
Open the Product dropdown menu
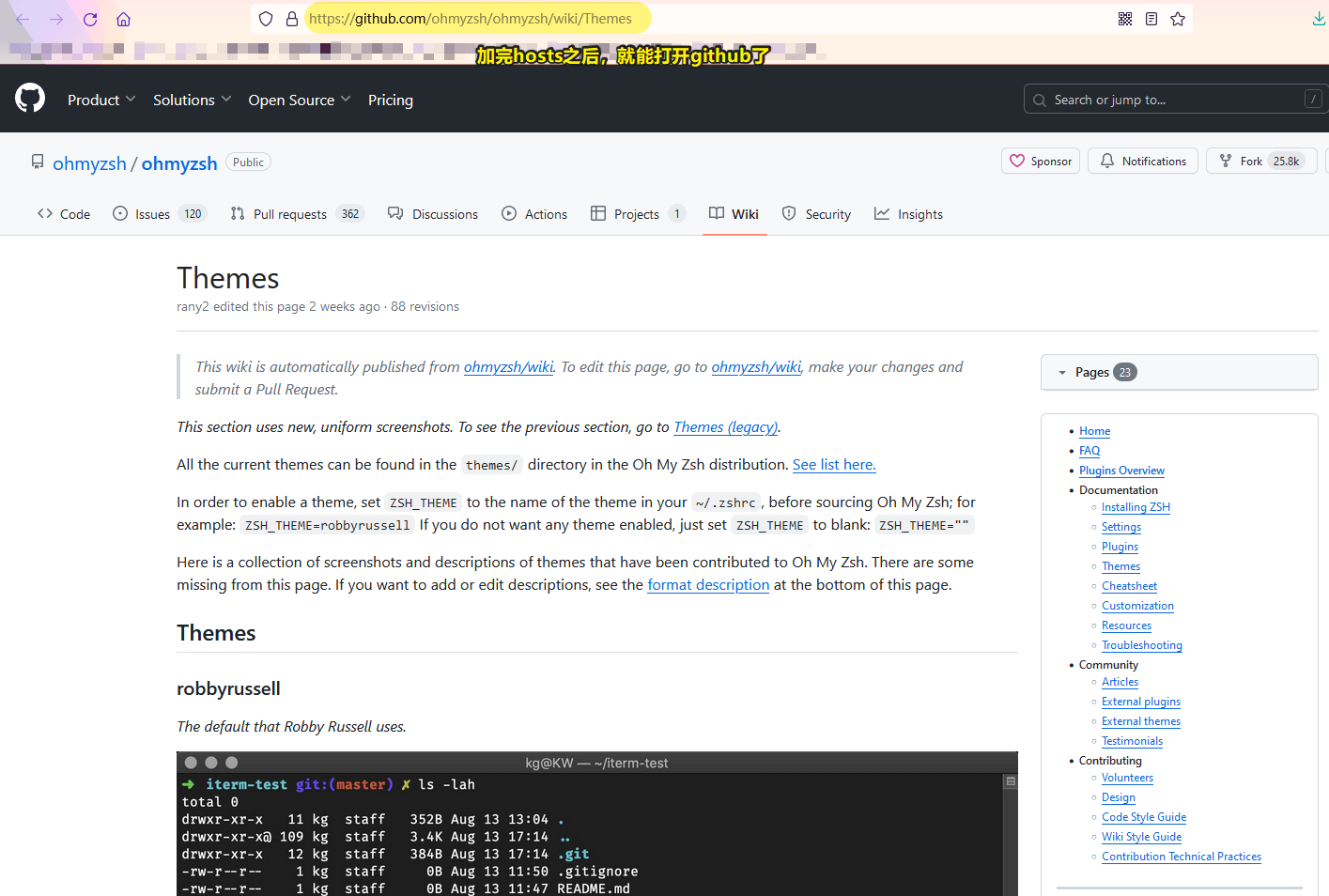pos(101,100)
